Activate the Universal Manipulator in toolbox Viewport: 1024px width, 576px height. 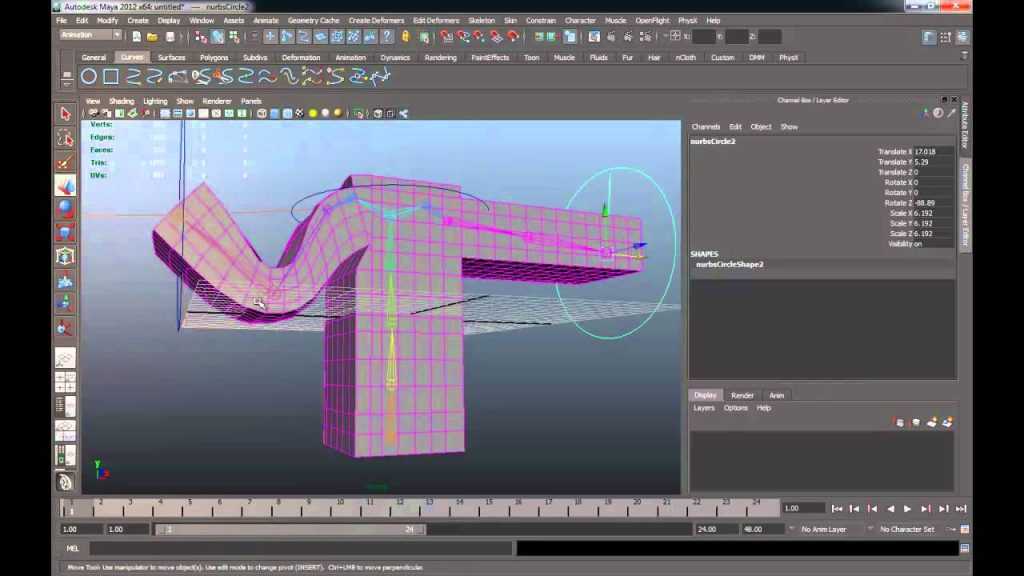[x=65, y=256]
